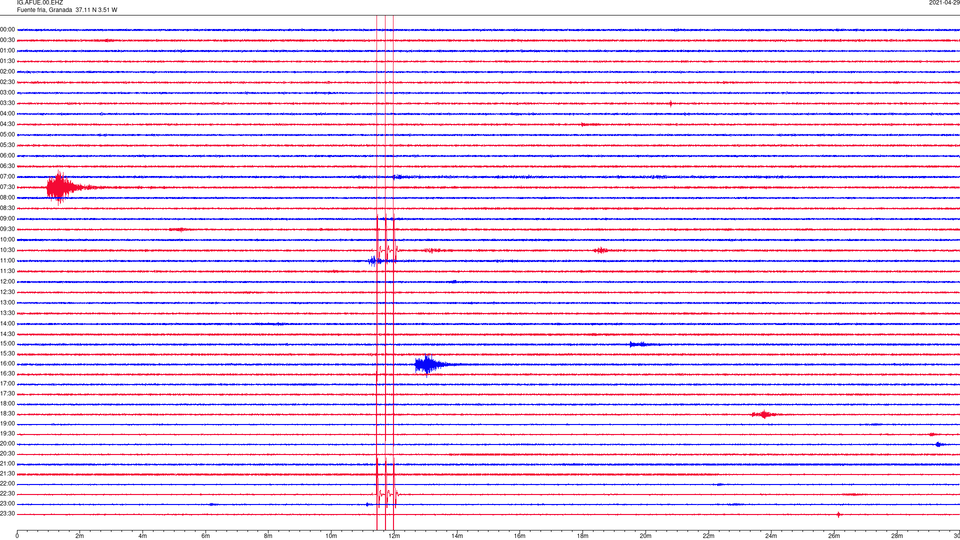Image resolution: width=960 pixels, height=540 pixels.
Task: Select the 21:00 trace time label
Action: (x=7, y=463)
